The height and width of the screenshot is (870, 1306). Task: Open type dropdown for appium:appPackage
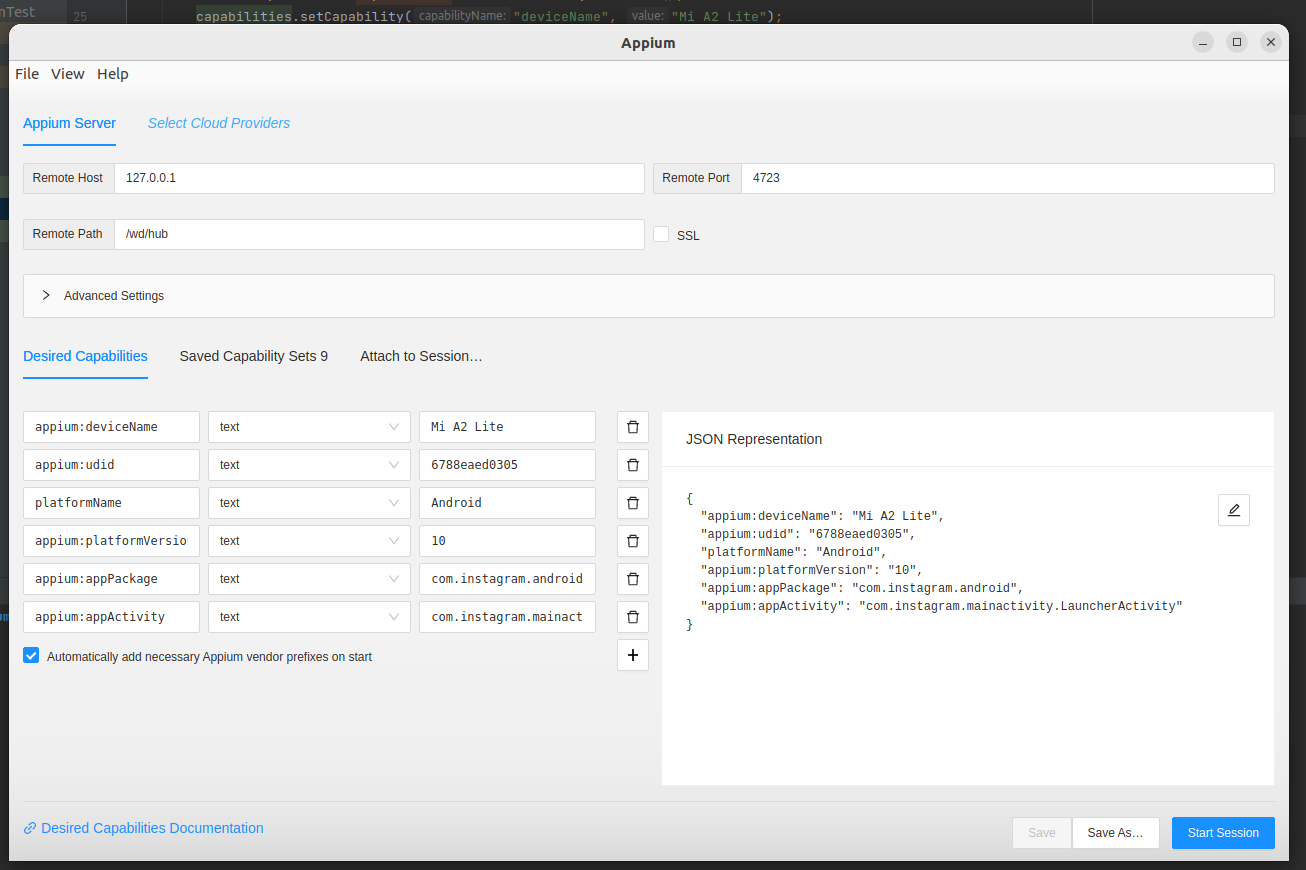(309, 579)
